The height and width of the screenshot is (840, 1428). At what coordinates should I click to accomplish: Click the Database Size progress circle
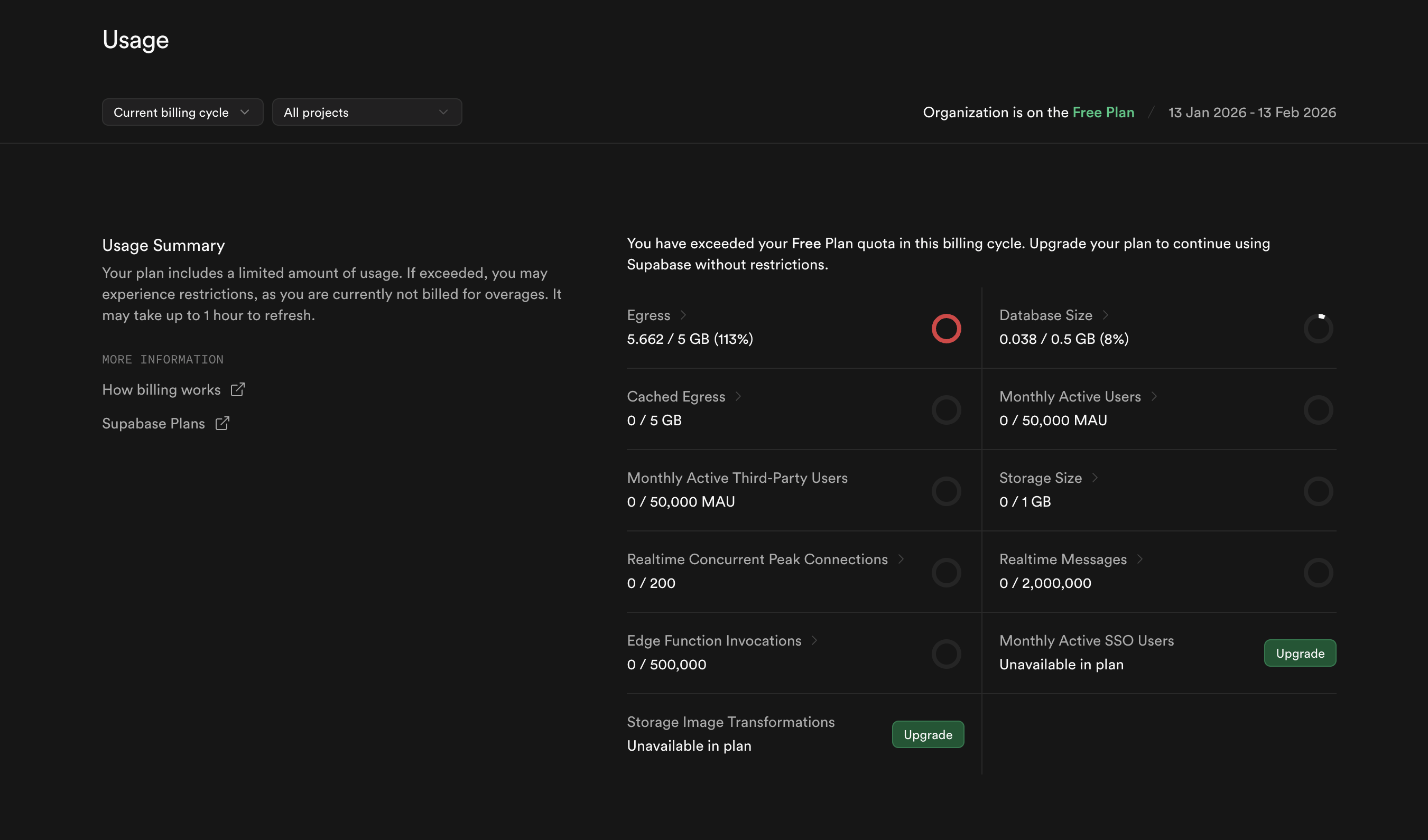1319,329
